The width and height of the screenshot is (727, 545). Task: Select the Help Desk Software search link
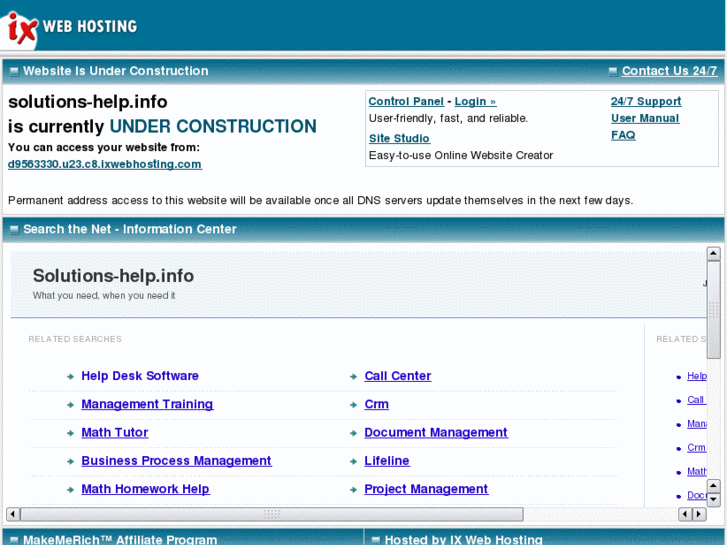[x=140, y=376]
